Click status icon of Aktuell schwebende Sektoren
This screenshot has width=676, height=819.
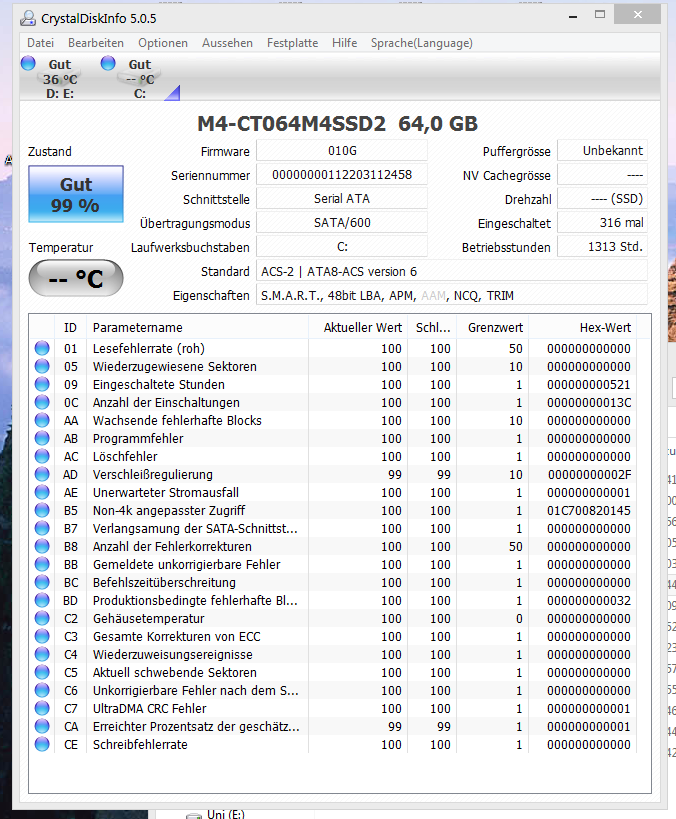[x=42, y=672]
